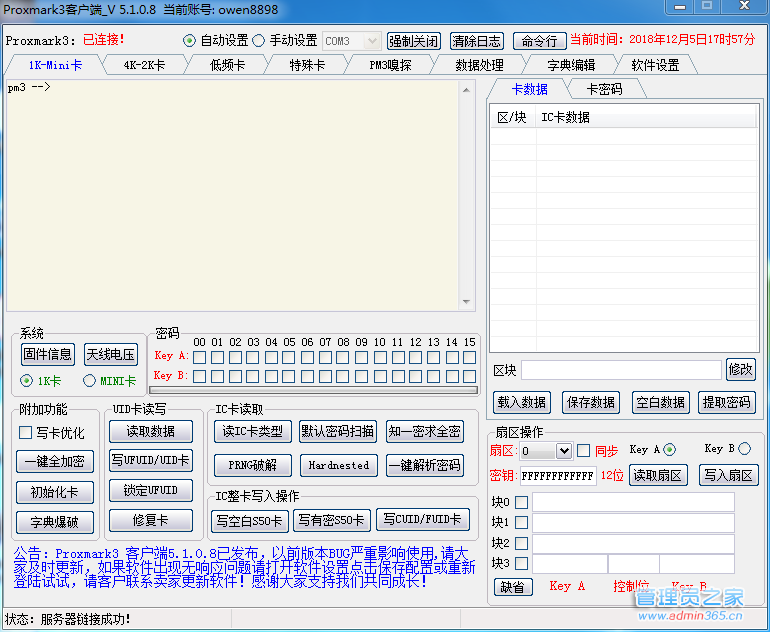Select Key A radio in 扇区操作
The image size is (770, 632).
[x=669, y=449]
